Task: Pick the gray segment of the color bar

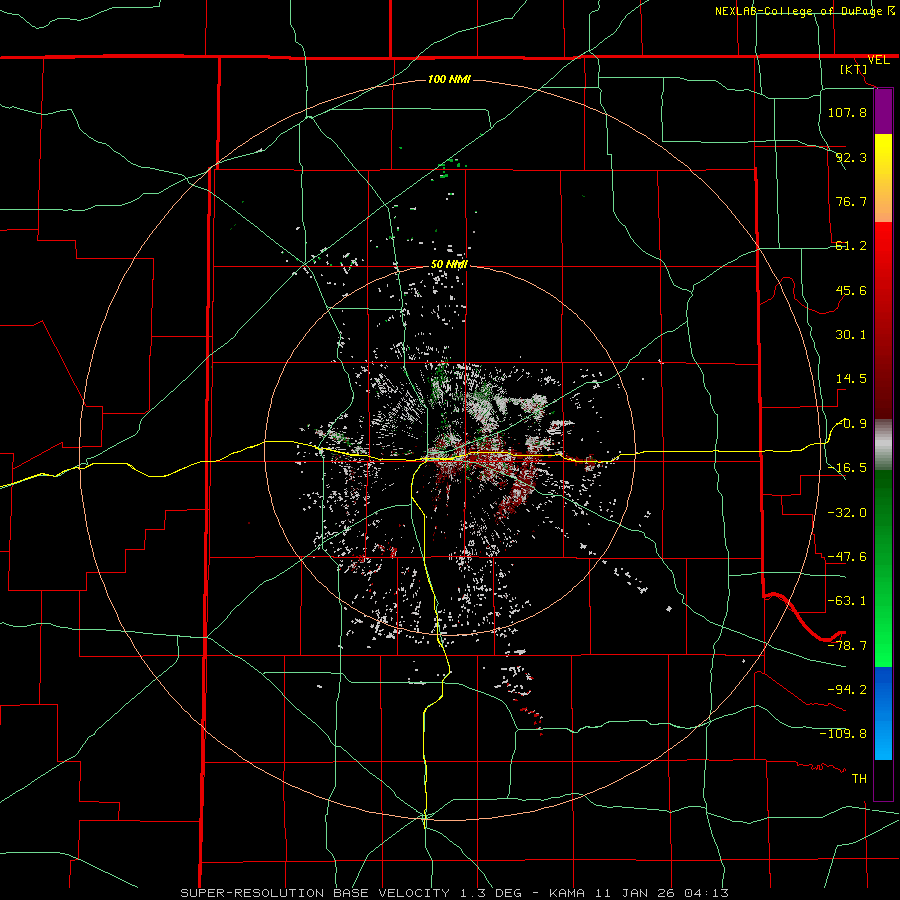Action: pyautogui.click(x=883, y=445)
